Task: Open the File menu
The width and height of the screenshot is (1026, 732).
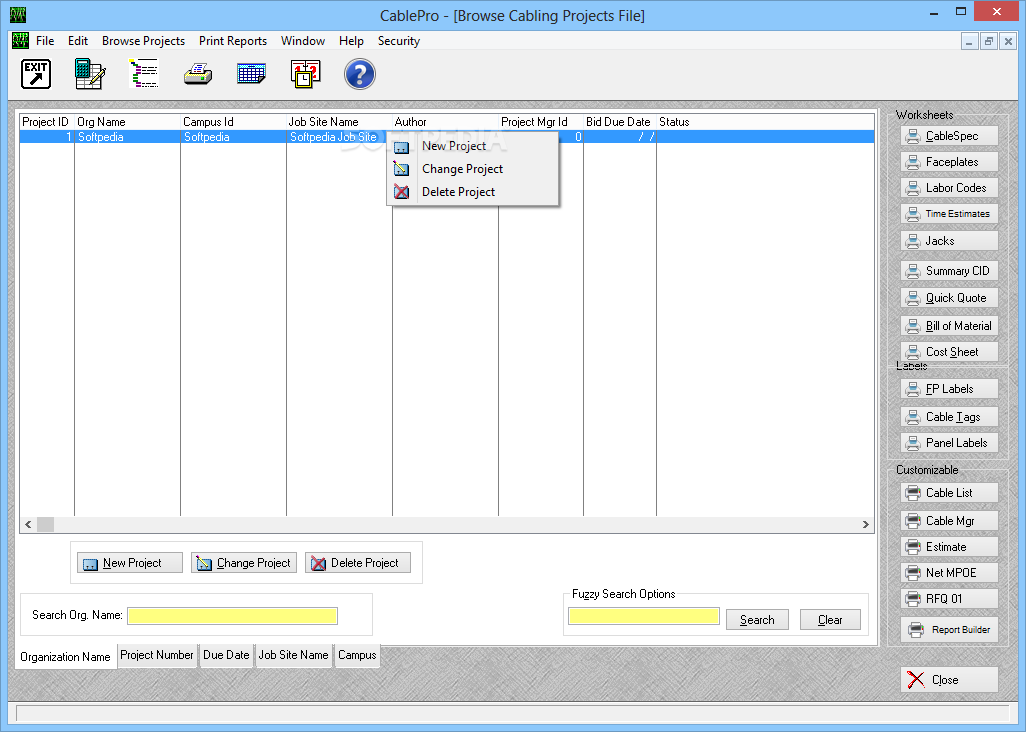Action: pos(45,41)
